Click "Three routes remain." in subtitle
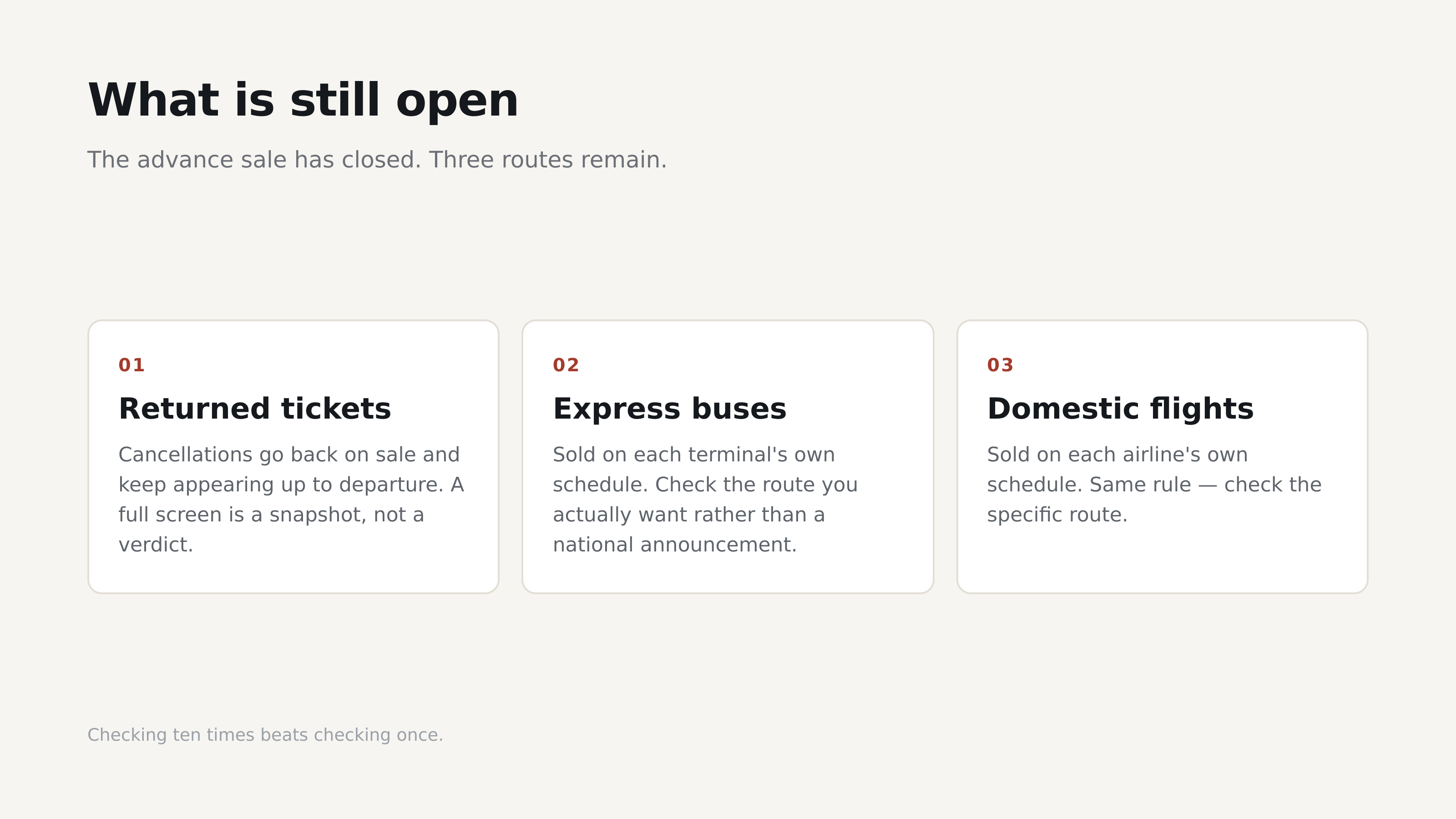Image resolution: width=1456 pixels, height=819 pixels. [548, 160]
